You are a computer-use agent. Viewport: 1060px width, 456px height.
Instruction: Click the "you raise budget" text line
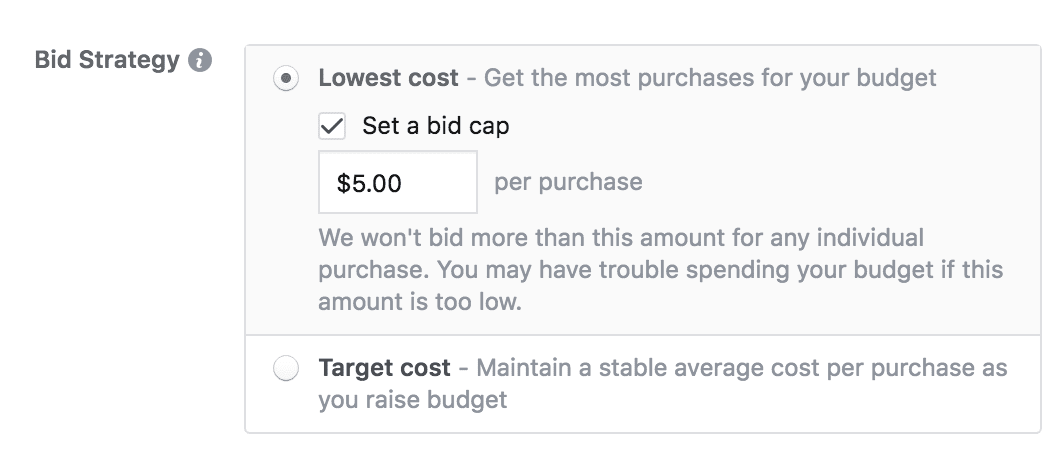point(412,400)
